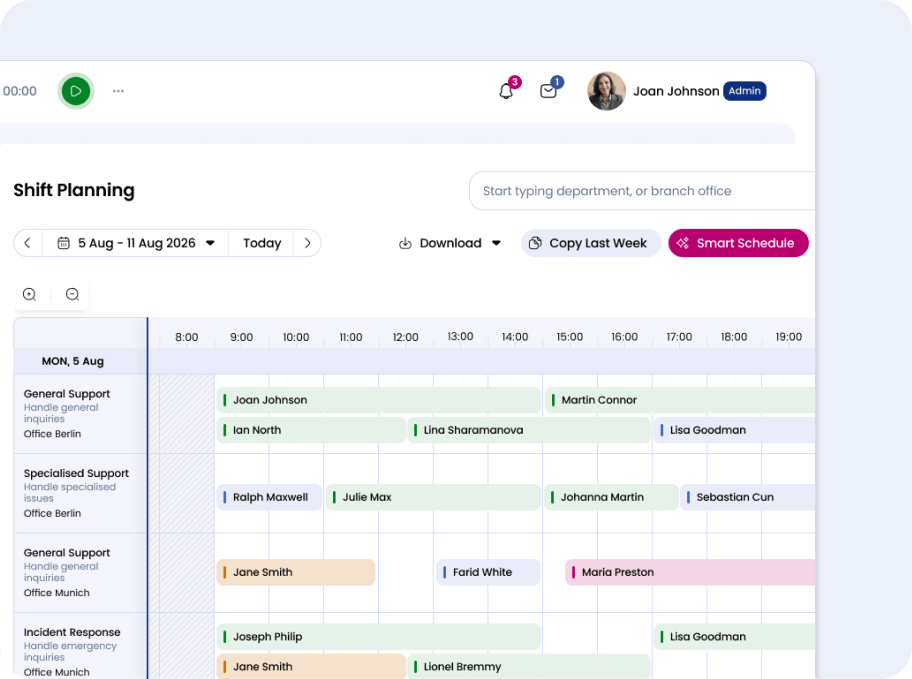
Task: Click Joan Johnson's profile avatar
Action: click(x=606, y=91)
